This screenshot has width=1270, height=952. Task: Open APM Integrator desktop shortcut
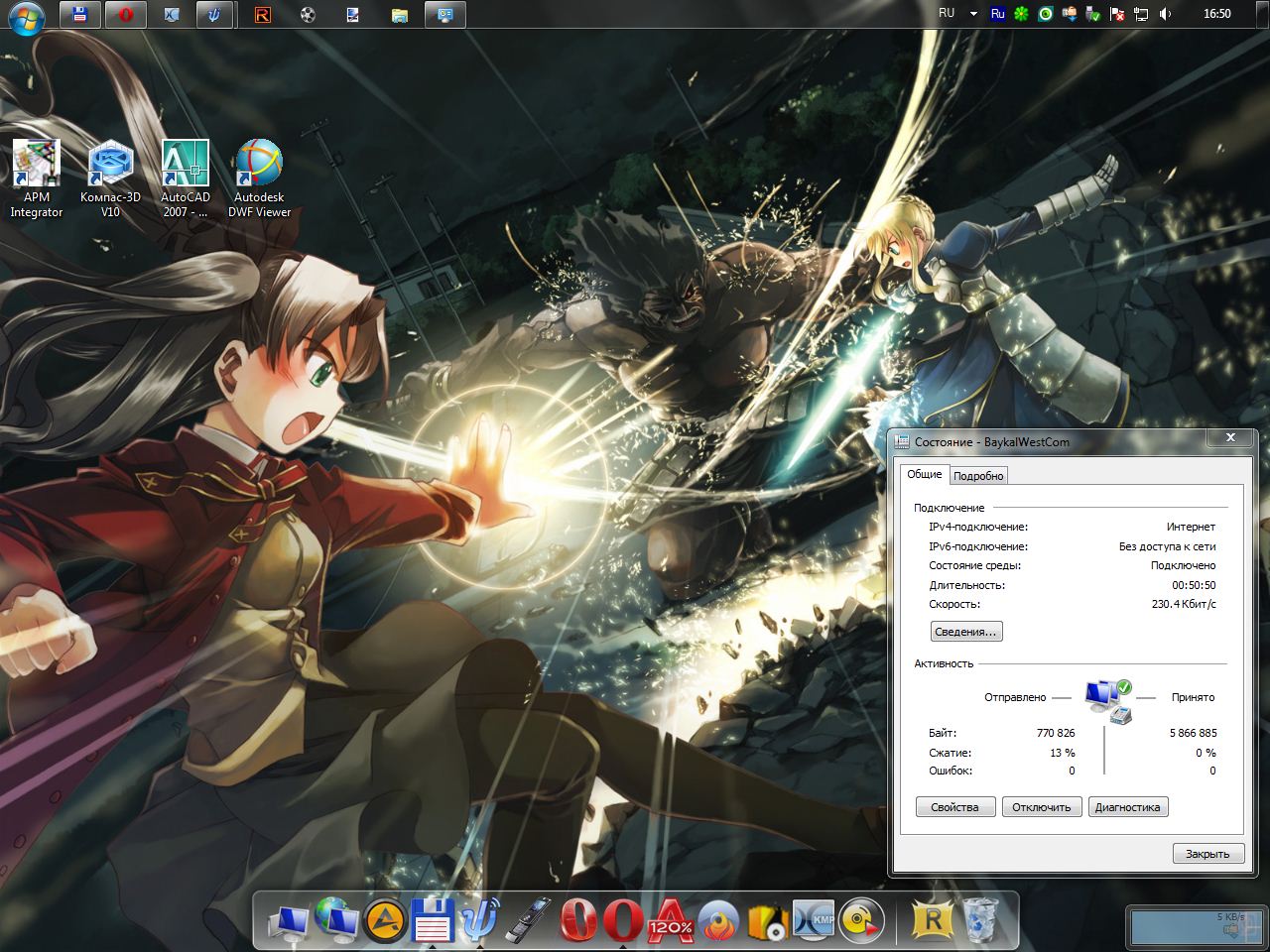point(36,178)
